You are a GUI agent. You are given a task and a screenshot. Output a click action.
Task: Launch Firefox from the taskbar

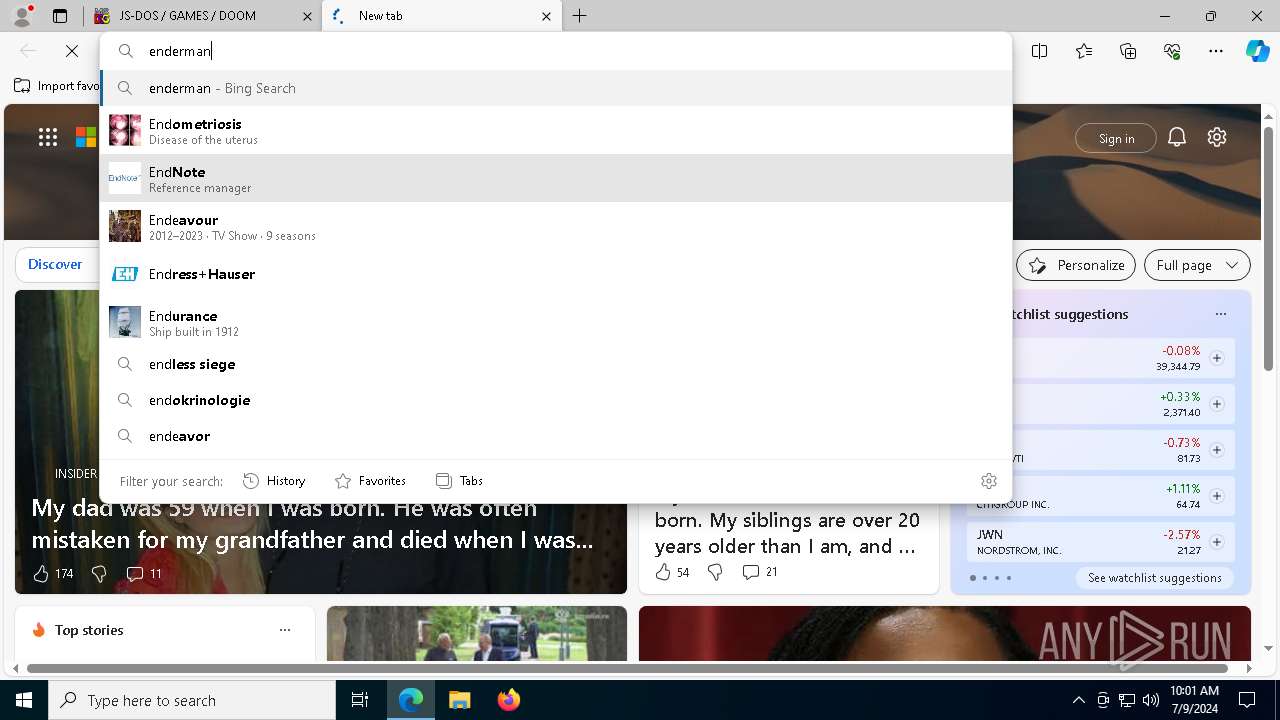[508, 700]
